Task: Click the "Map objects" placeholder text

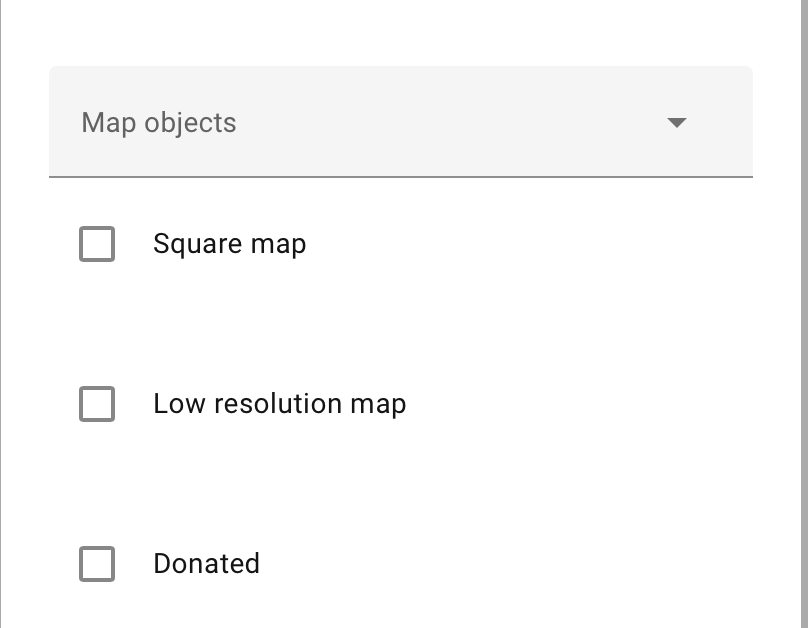Action: pos(159,123)
